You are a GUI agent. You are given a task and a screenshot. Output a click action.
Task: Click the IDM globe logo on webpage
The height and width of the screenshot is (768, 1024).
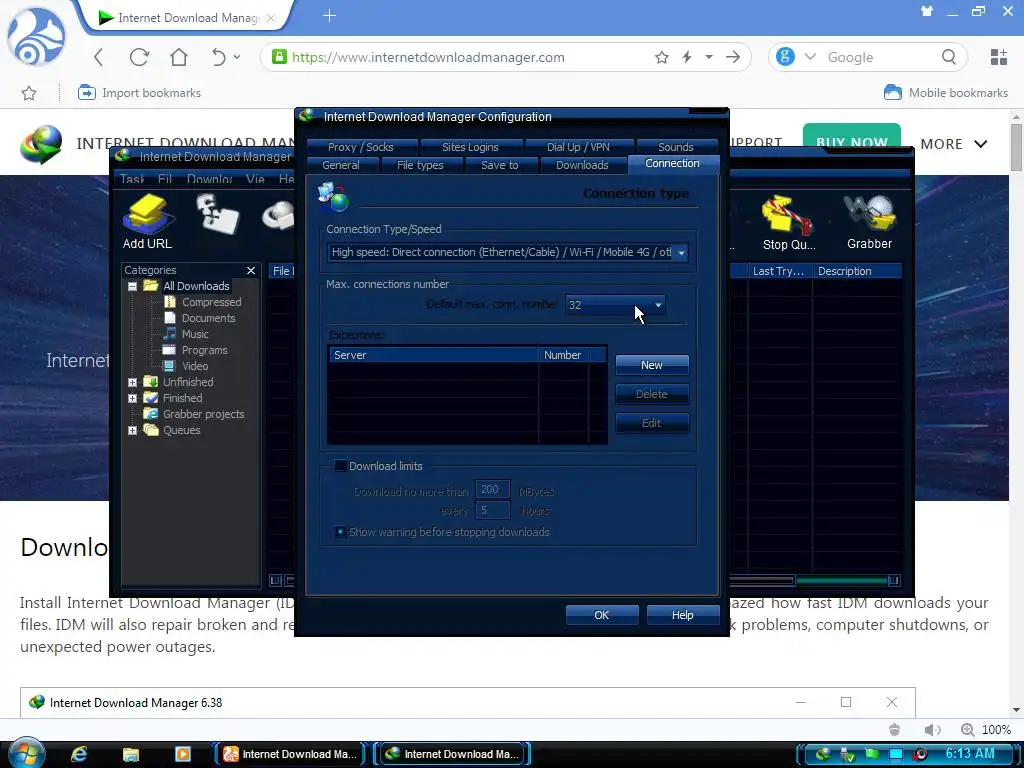point(40,144)
